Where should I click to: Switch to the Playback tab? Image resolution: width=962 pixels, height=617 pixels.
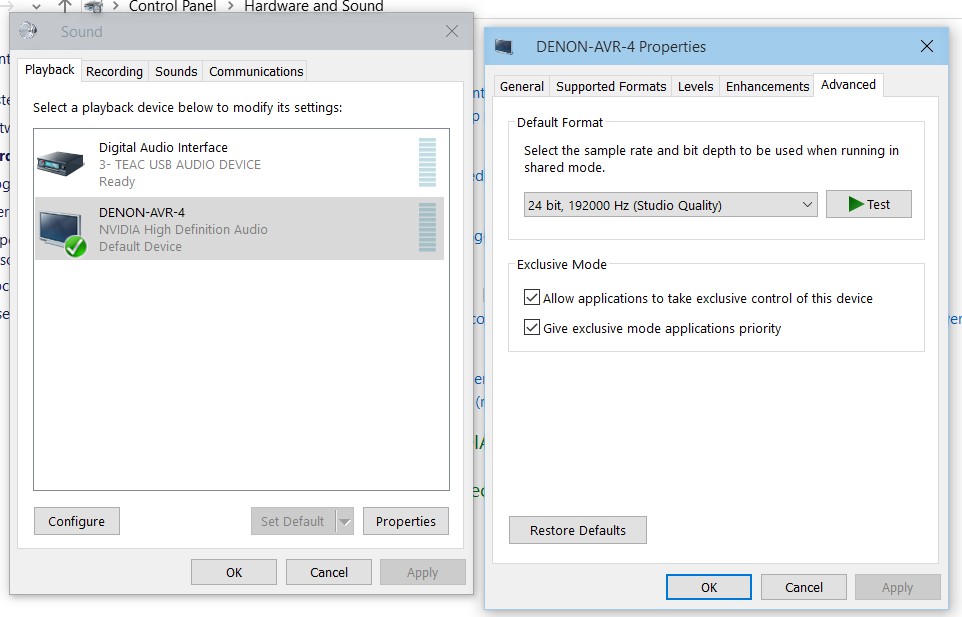click(50, 70)
